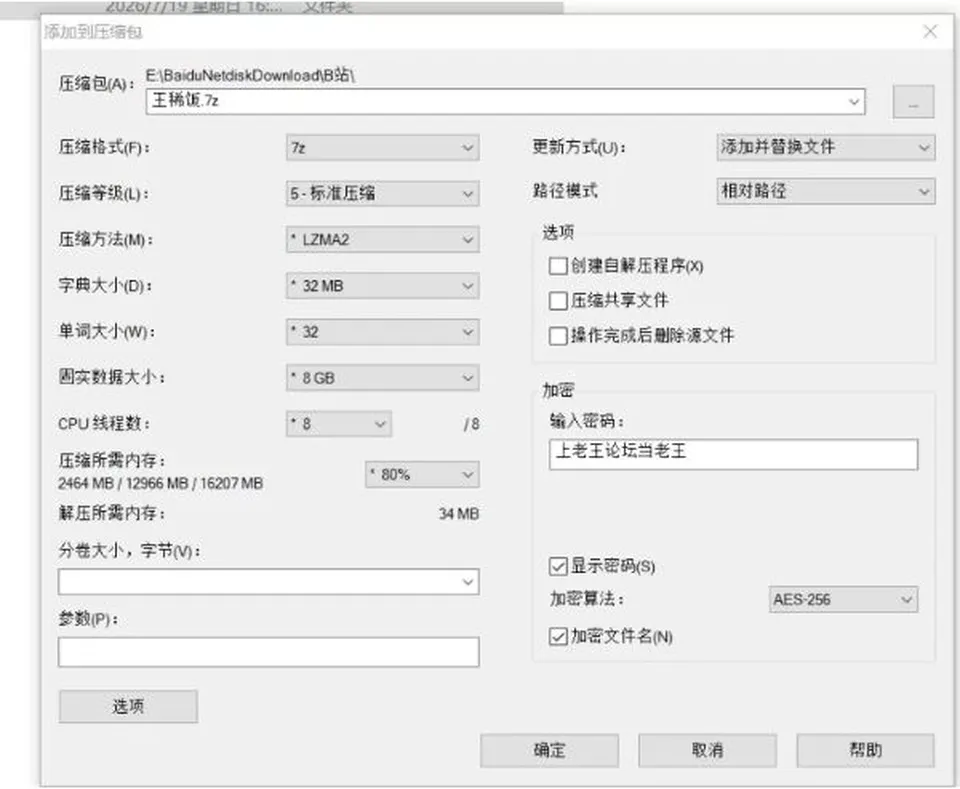Open the 80% memory usage dropdown
This screenshot has height=789, width=960.
[422, 474]
